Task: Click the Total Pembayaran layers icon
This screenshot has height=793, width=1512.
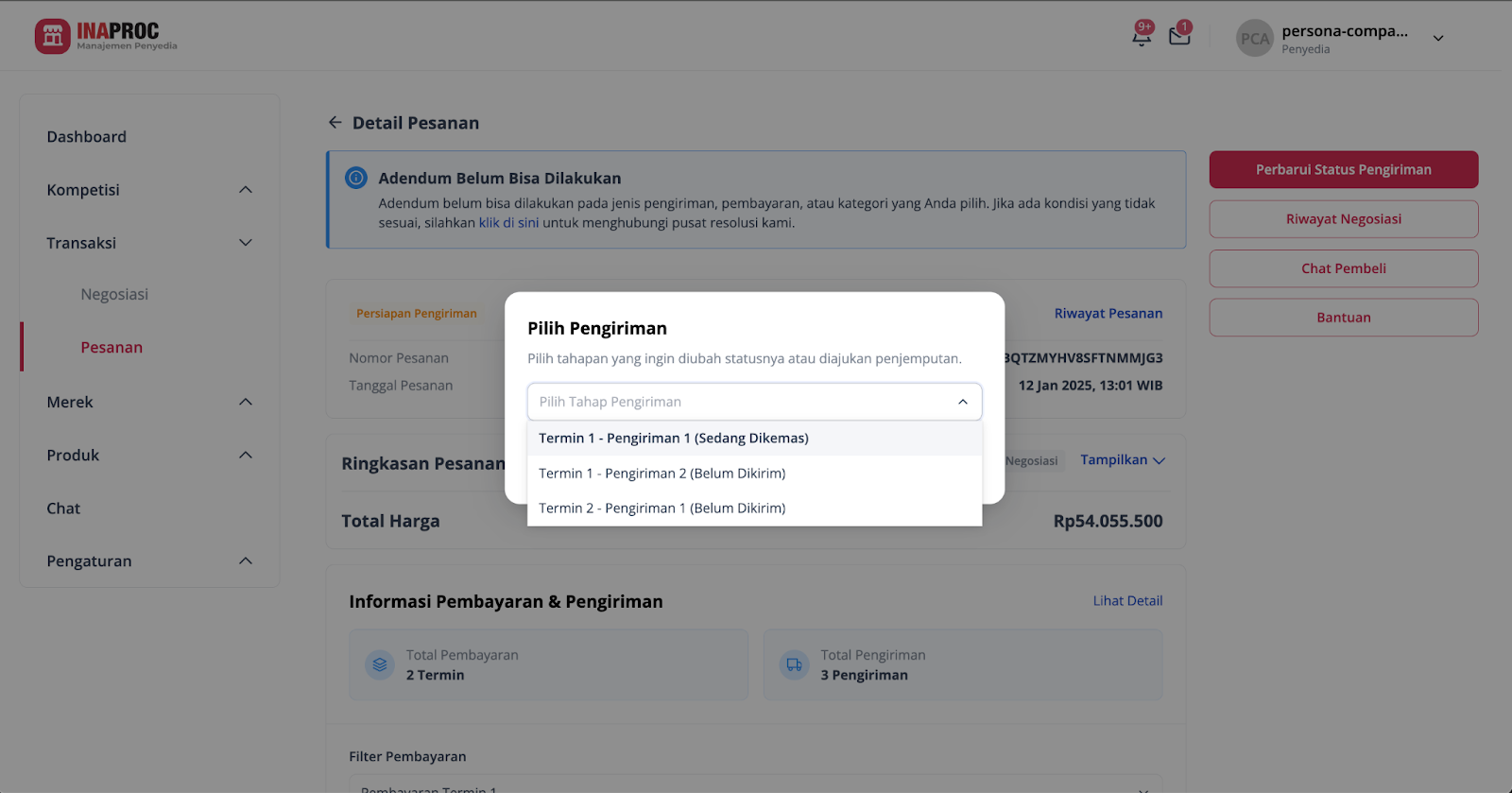Action: tap(380, 664)
